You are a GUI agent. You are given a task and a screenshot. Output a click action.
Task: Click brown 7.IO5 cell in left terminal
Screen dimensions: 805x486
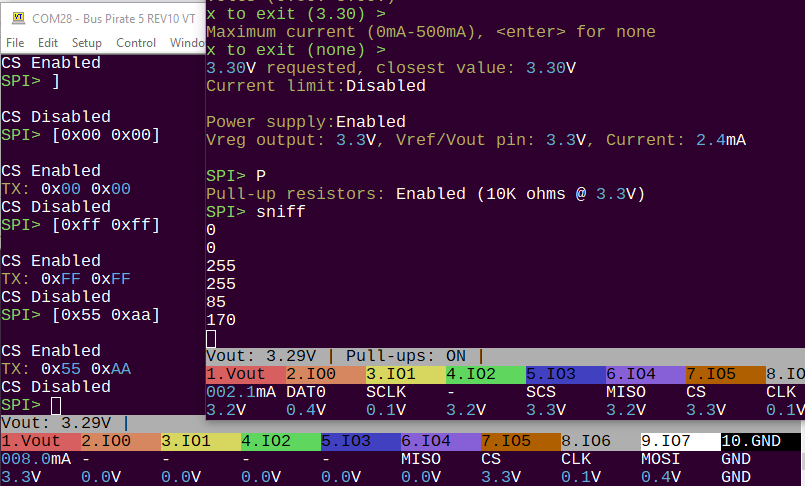click(522, 441)
